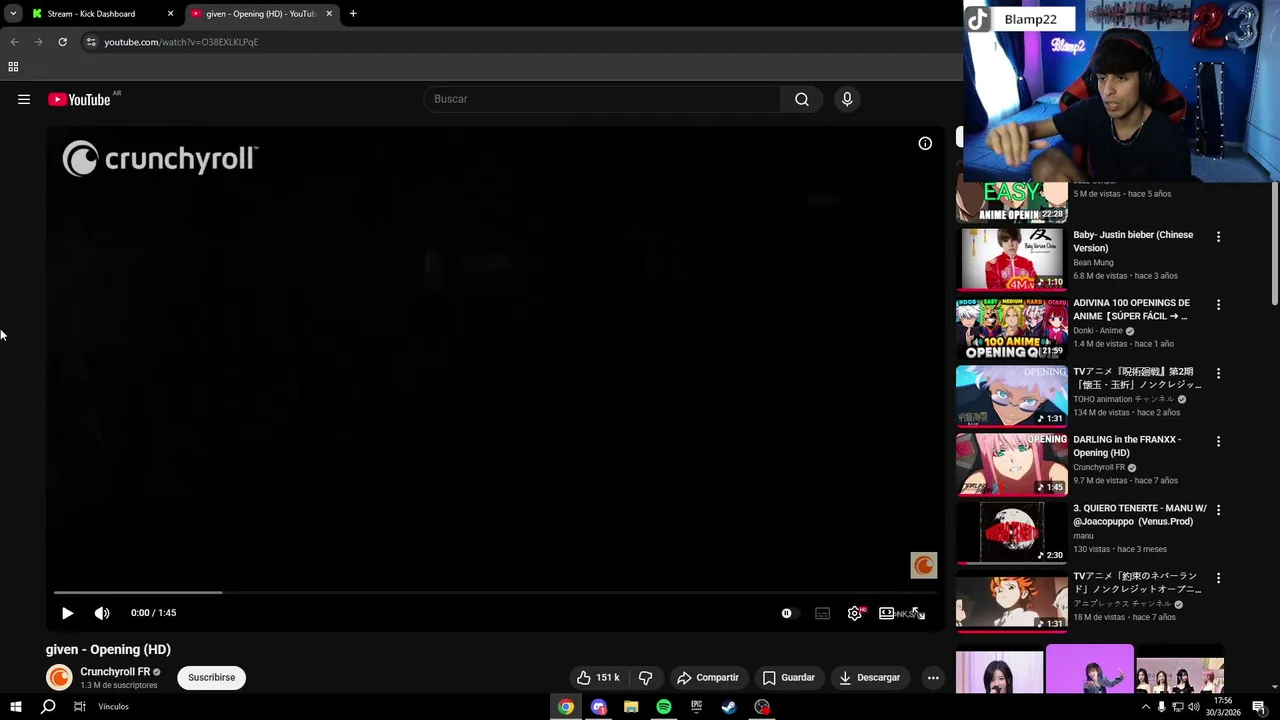
Task: Open Epic Games Launcher in taskbar
Action: coord(696,707)
